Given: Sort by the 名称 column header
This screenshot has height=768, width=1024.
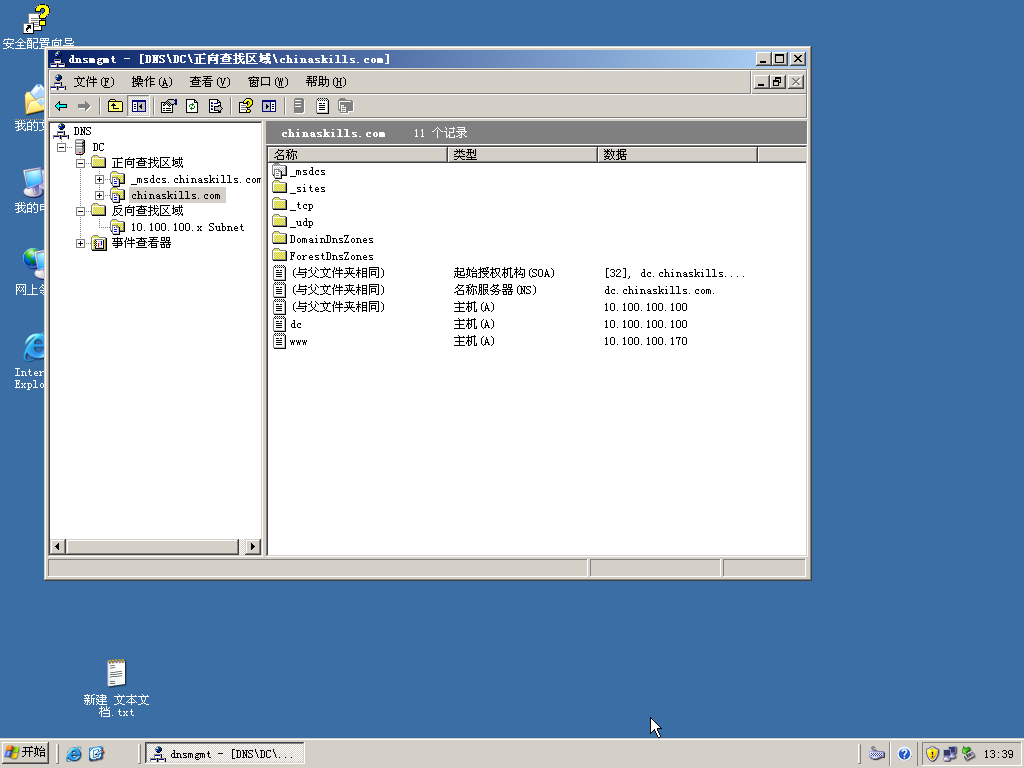Looking at the screenshot, I should 357,155.
